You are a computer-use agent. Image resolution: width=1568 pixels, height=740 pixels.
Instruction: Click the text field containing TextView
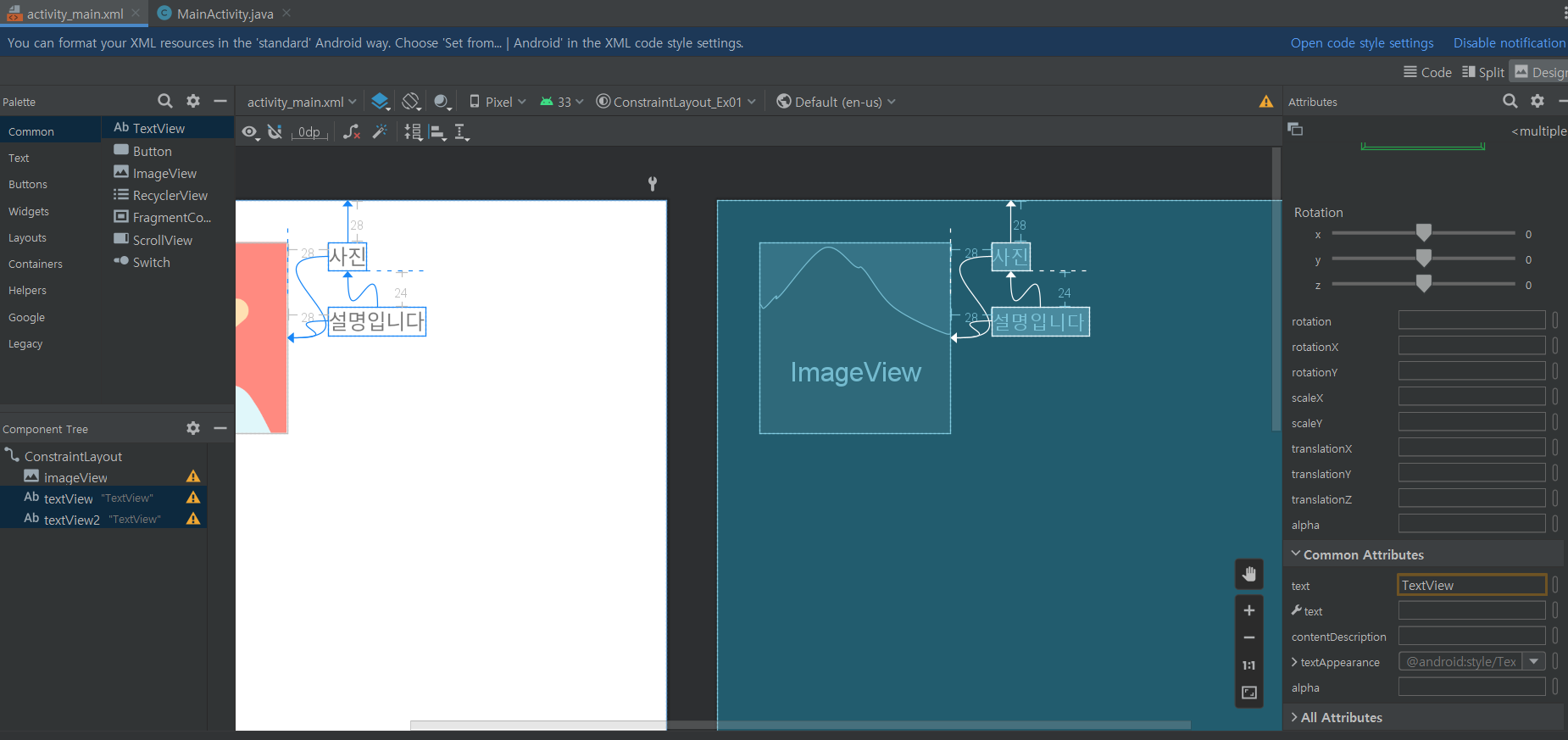[1472, 585]
